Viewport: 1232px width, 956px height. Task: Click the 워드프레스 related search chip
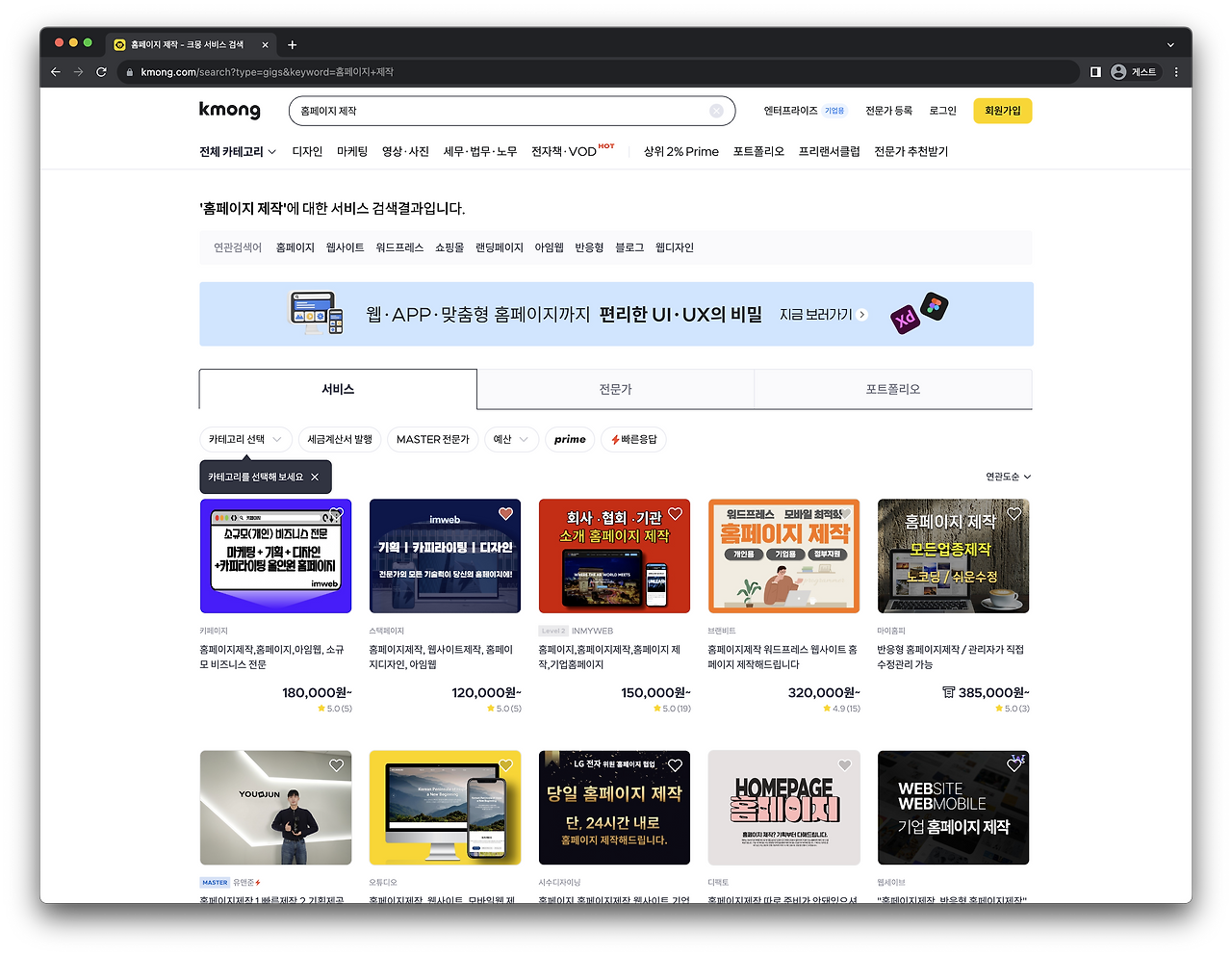[400, 246]
